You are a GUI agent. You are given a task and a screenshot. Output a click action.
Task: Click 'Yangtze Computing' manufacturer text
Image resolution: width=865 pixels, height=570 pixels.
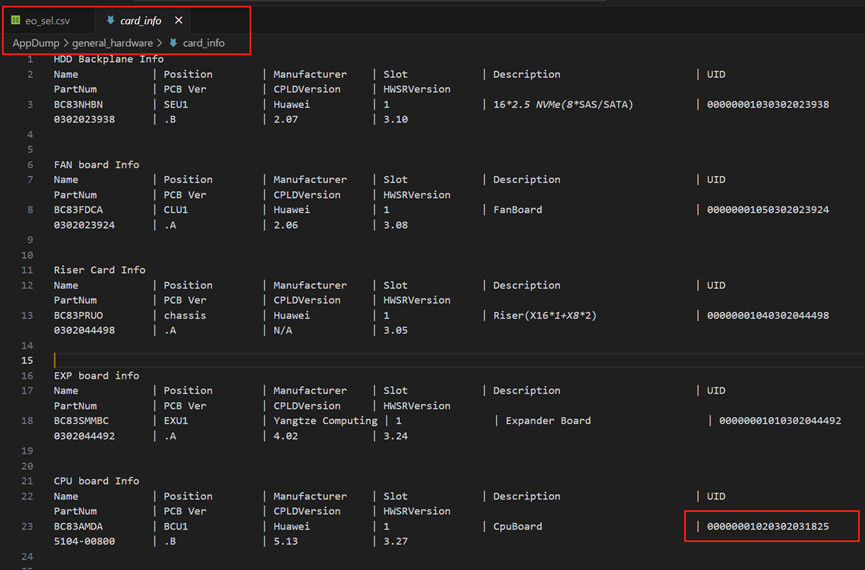click(325, 421)
